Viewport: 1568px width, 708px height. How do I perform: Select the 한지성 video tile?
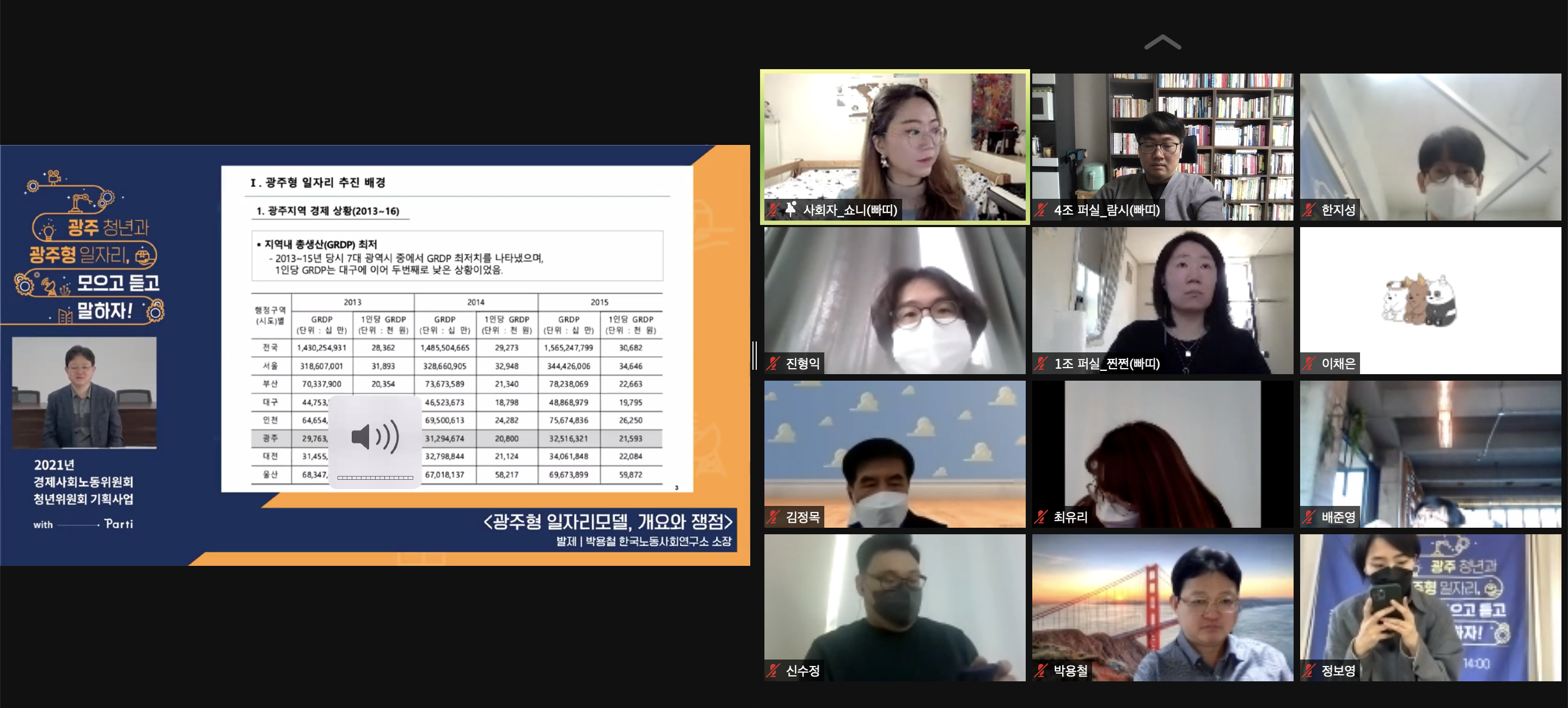1430,147
